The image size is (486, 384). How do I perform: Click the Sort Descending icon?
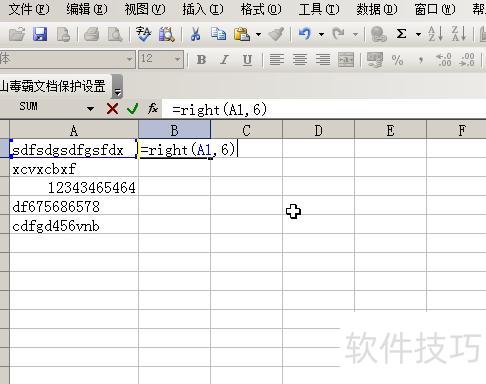[459, 34]
